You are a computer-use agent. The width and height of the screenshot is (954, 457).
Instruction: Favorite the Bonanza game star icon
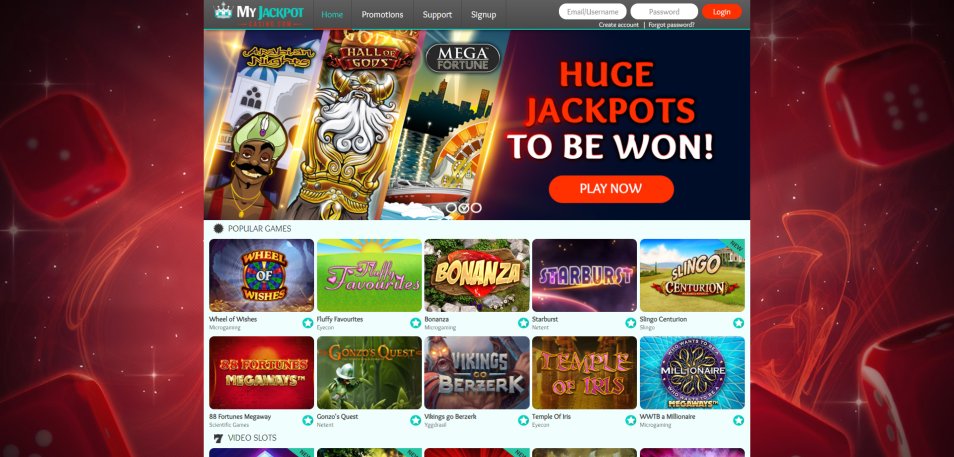(523, 323)
